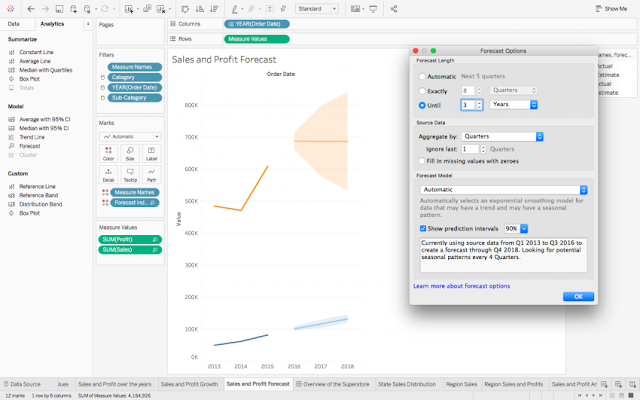Click the Save icon in toolbar

59,9
